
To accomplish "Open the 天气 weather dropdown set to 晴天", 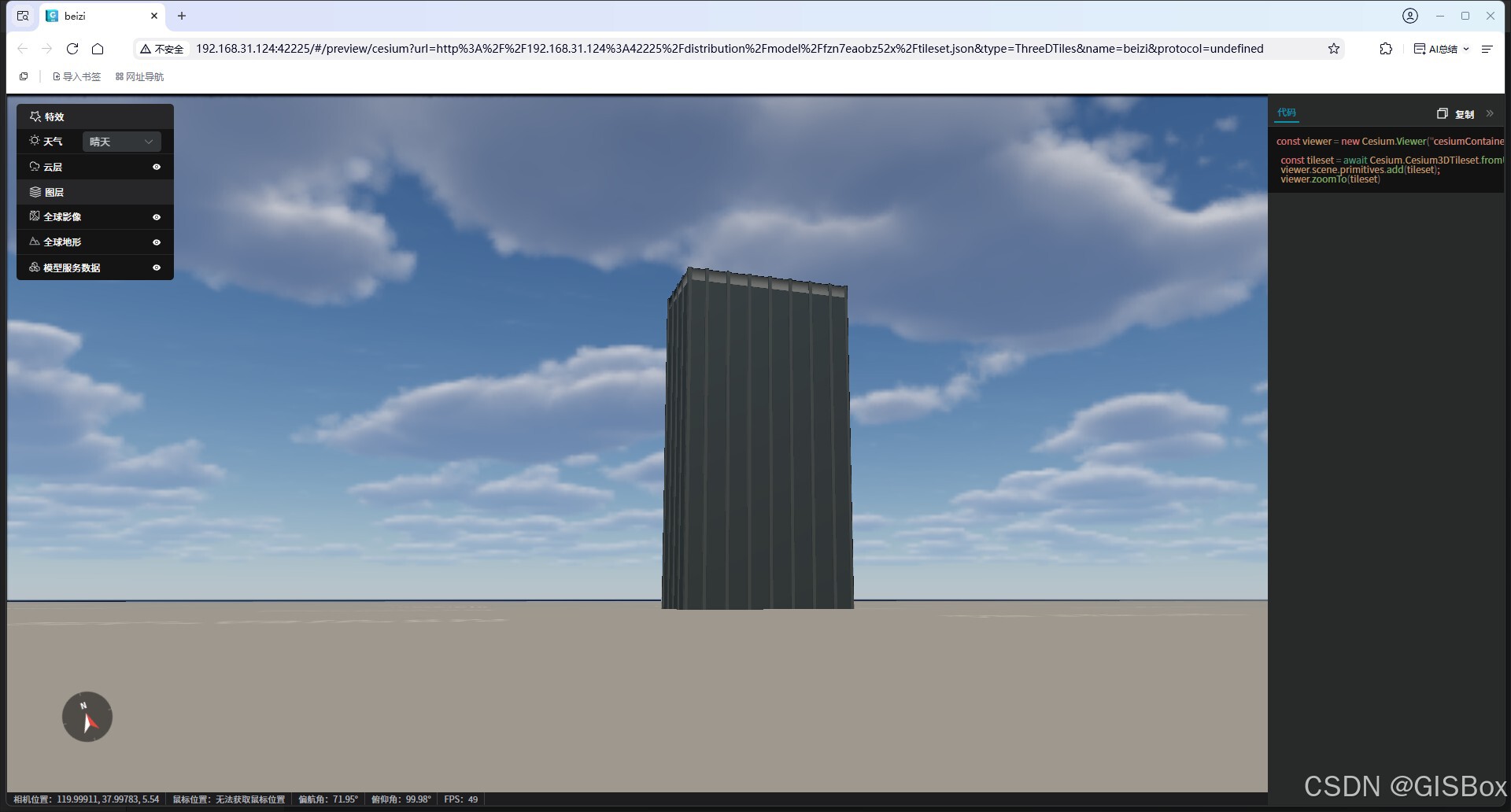I will [x=121, y=142].
